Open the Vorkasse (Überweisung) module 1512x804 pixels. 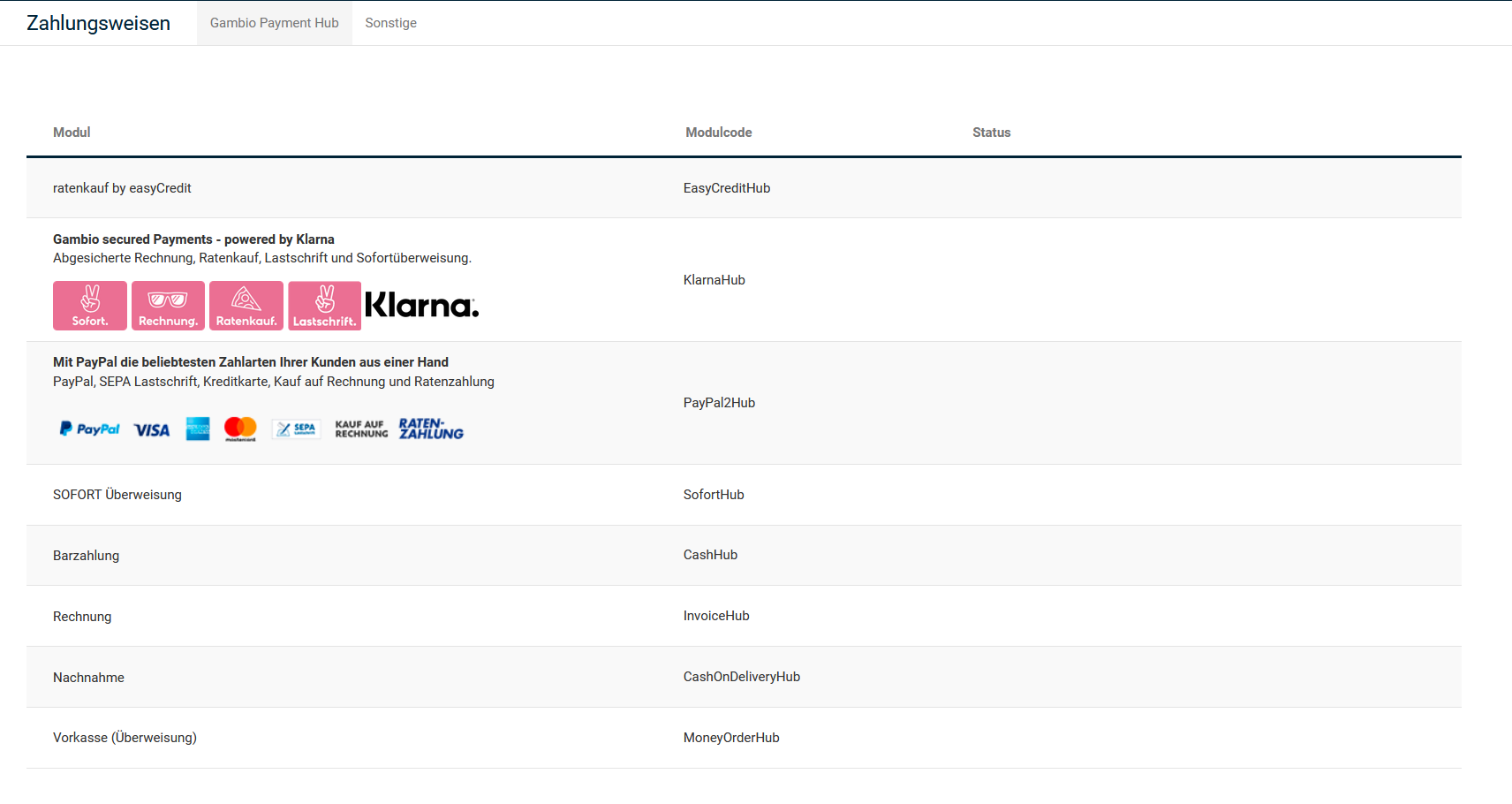[125, 738]
